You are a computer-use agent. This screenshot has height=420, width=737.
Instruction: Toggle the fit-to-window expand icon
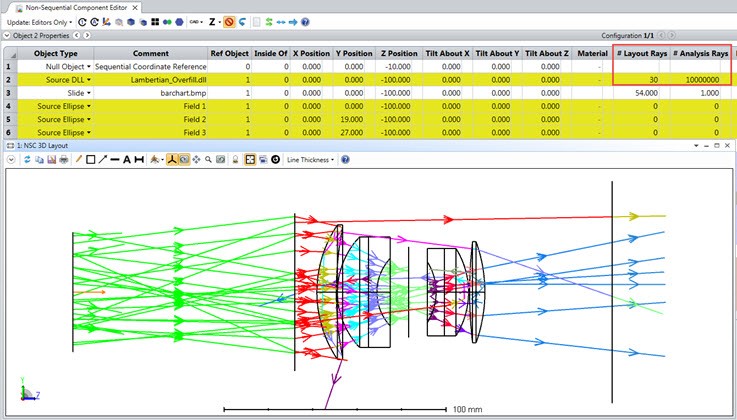[x=250, y=160]
